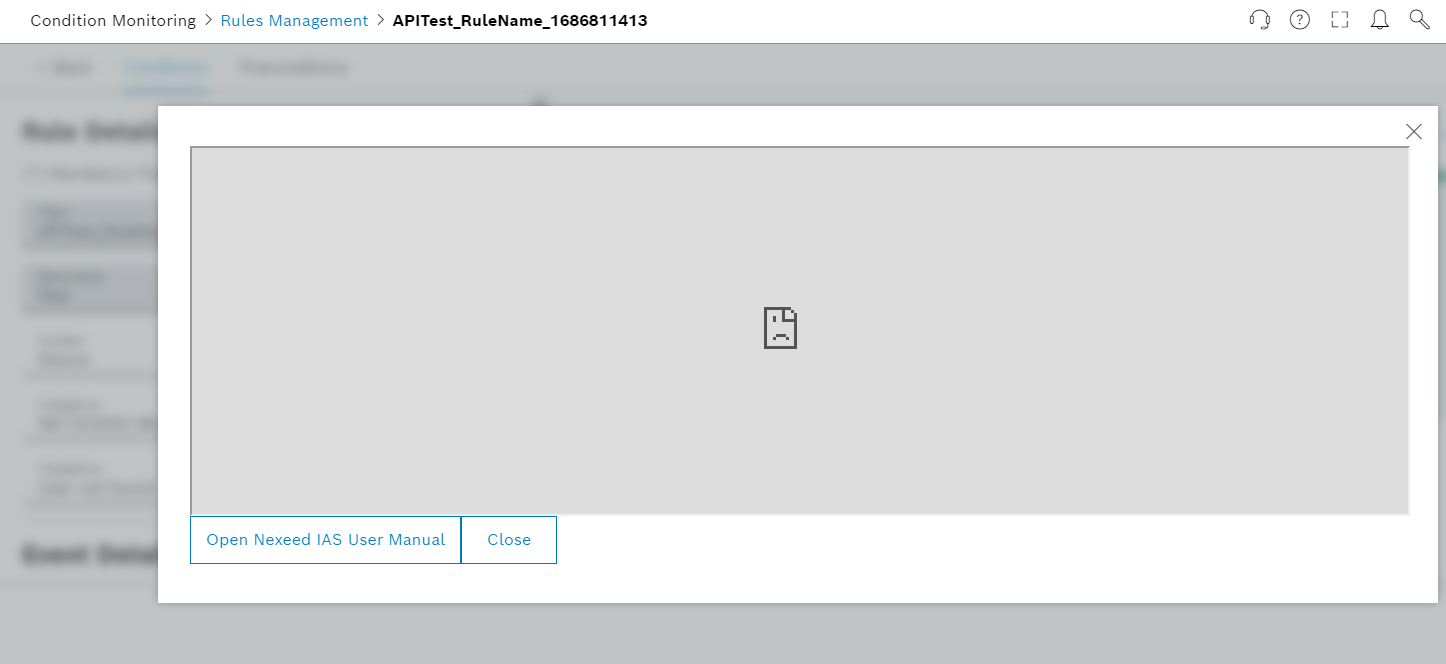Click the blurred Event Details heading

point(90,555)
